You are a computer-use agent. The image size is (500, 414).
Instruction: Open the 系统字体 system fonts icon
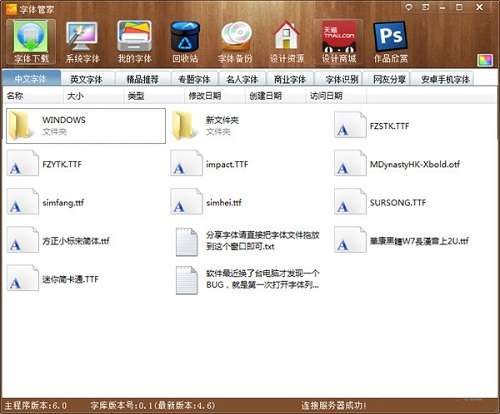82,42
